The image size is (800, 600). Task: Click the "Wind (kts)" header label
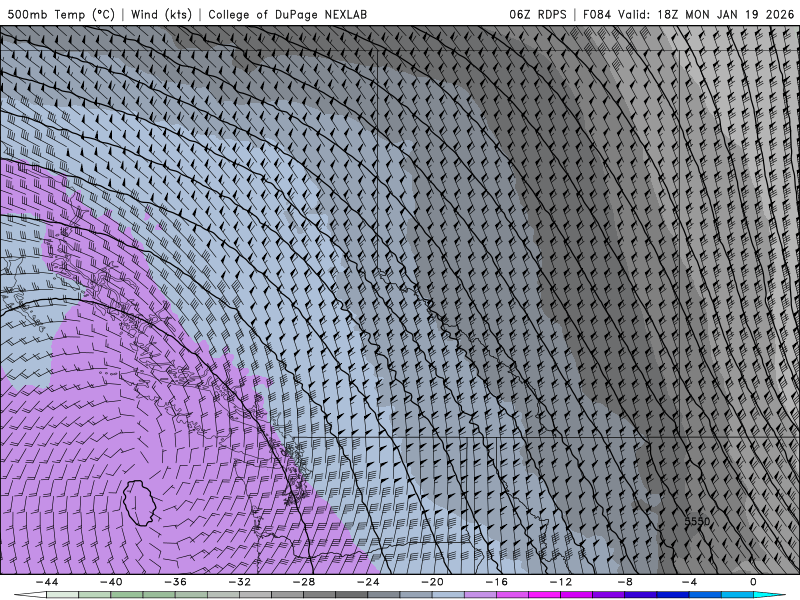click(x=161, y=14)
